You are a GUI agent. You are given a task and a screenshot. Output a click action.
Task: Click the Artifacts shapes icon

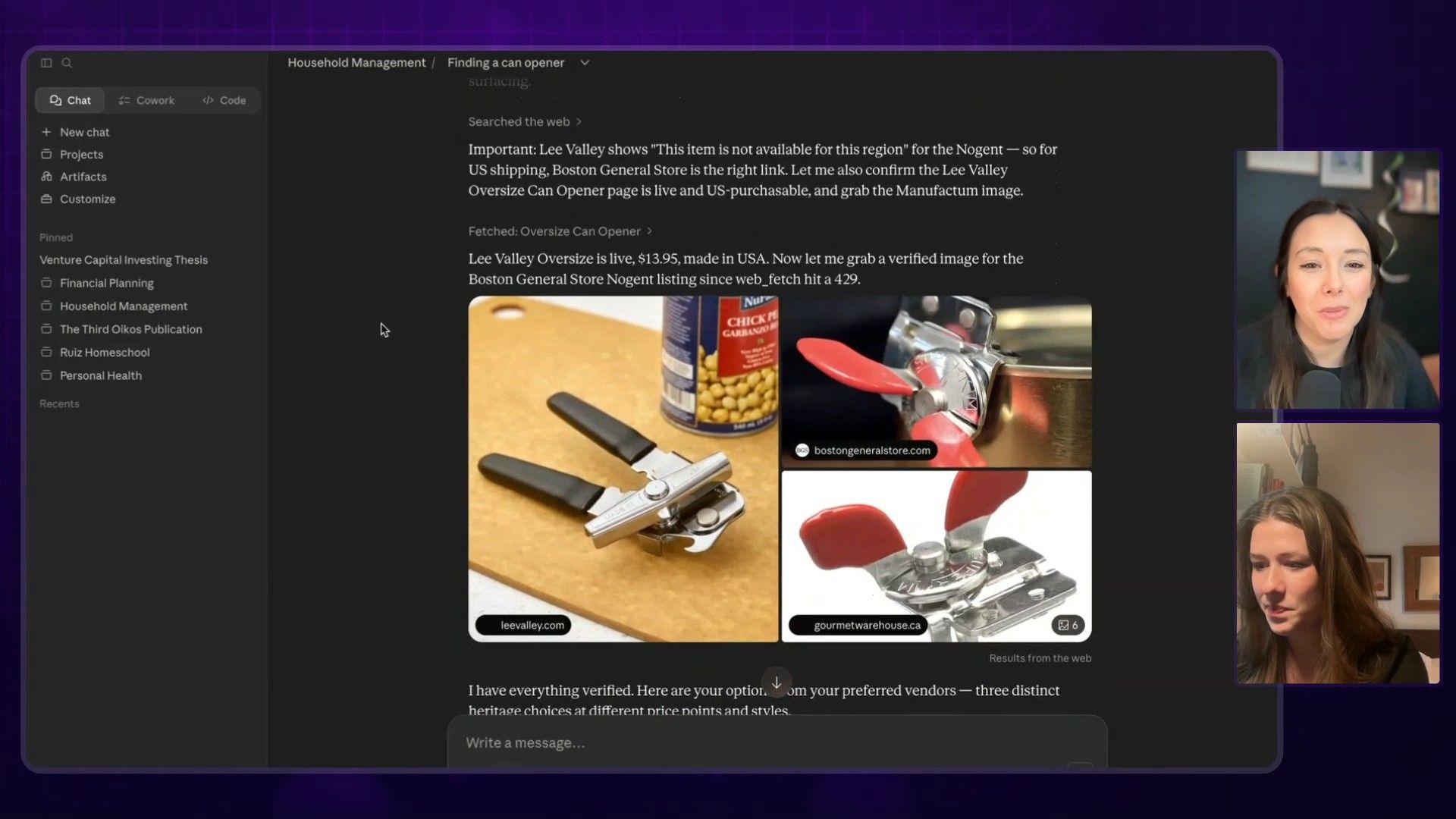(x=46, y=177)
